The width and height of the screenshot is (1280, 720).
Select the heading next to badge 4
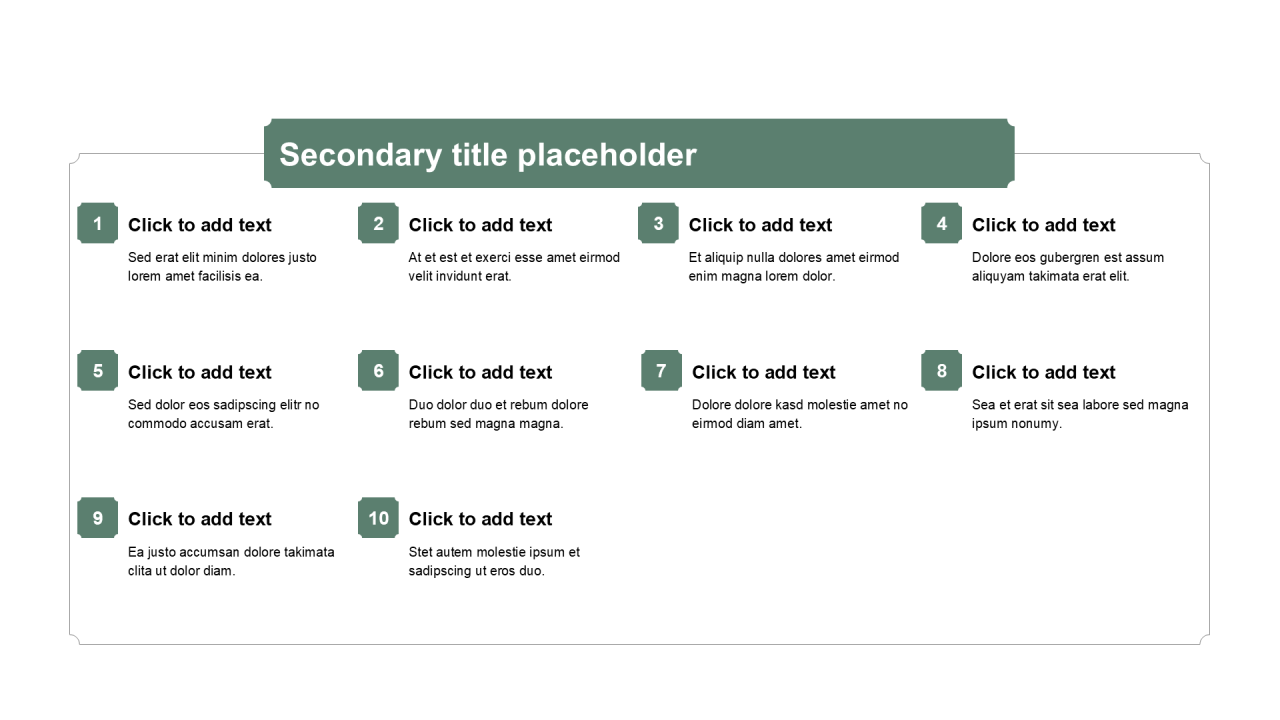point(1043,225)
